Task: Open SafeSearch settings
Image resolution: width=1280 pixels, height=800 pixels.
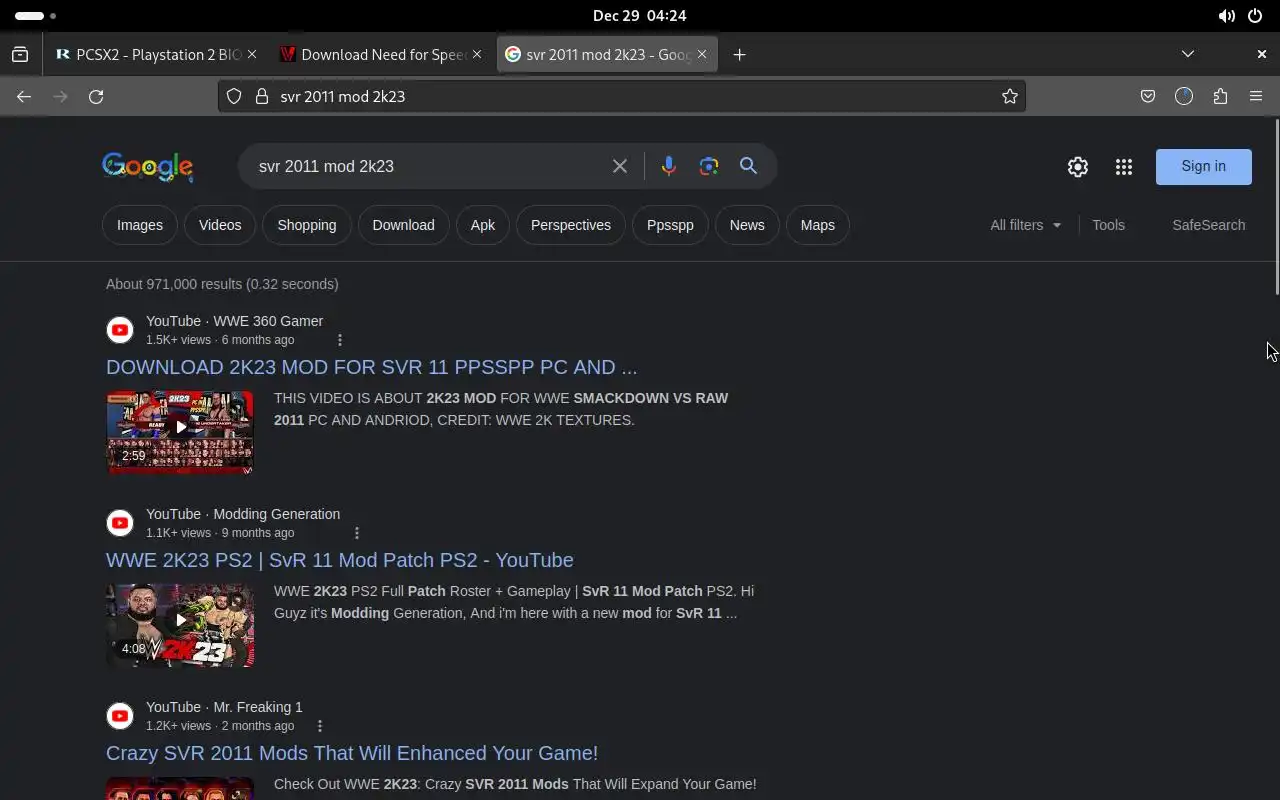Action: click(x=1208, y=225)
